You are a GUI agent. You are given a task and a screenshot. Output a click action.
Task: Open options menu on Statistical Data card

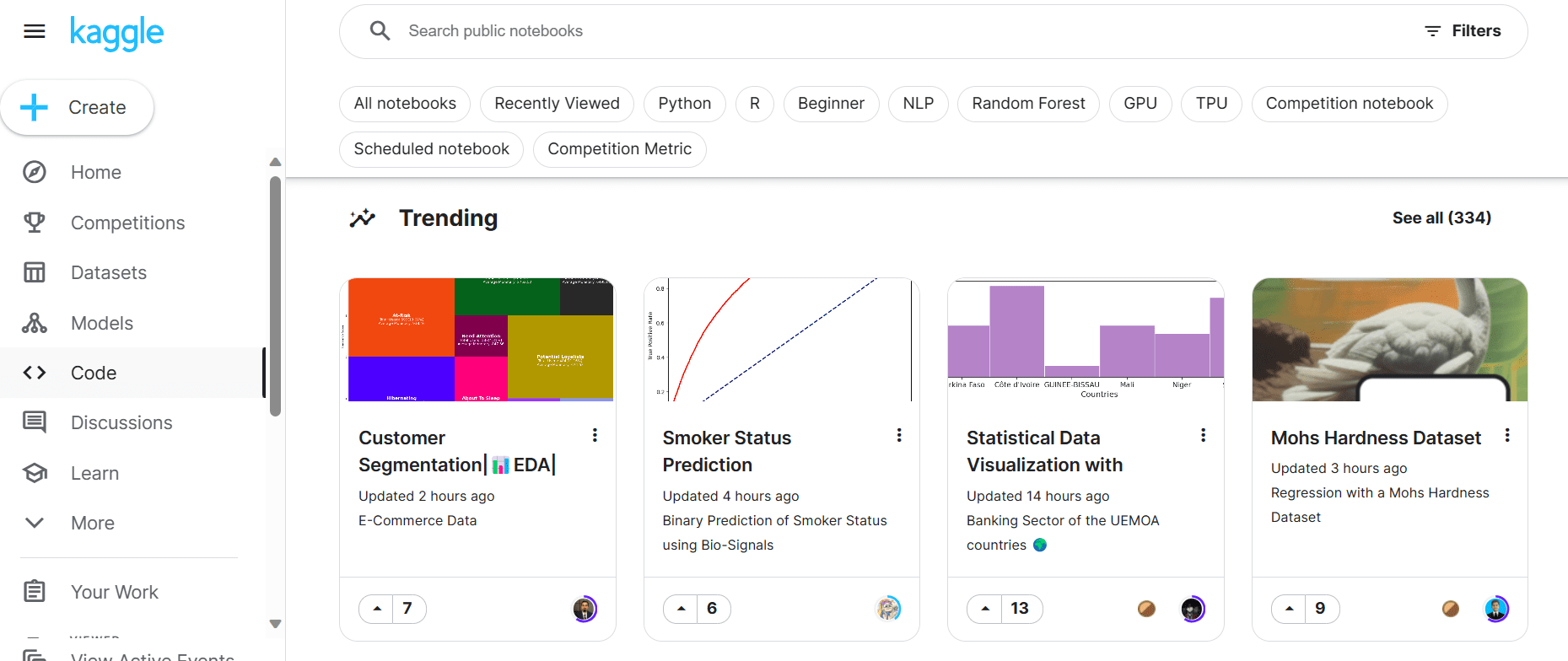1203,435
